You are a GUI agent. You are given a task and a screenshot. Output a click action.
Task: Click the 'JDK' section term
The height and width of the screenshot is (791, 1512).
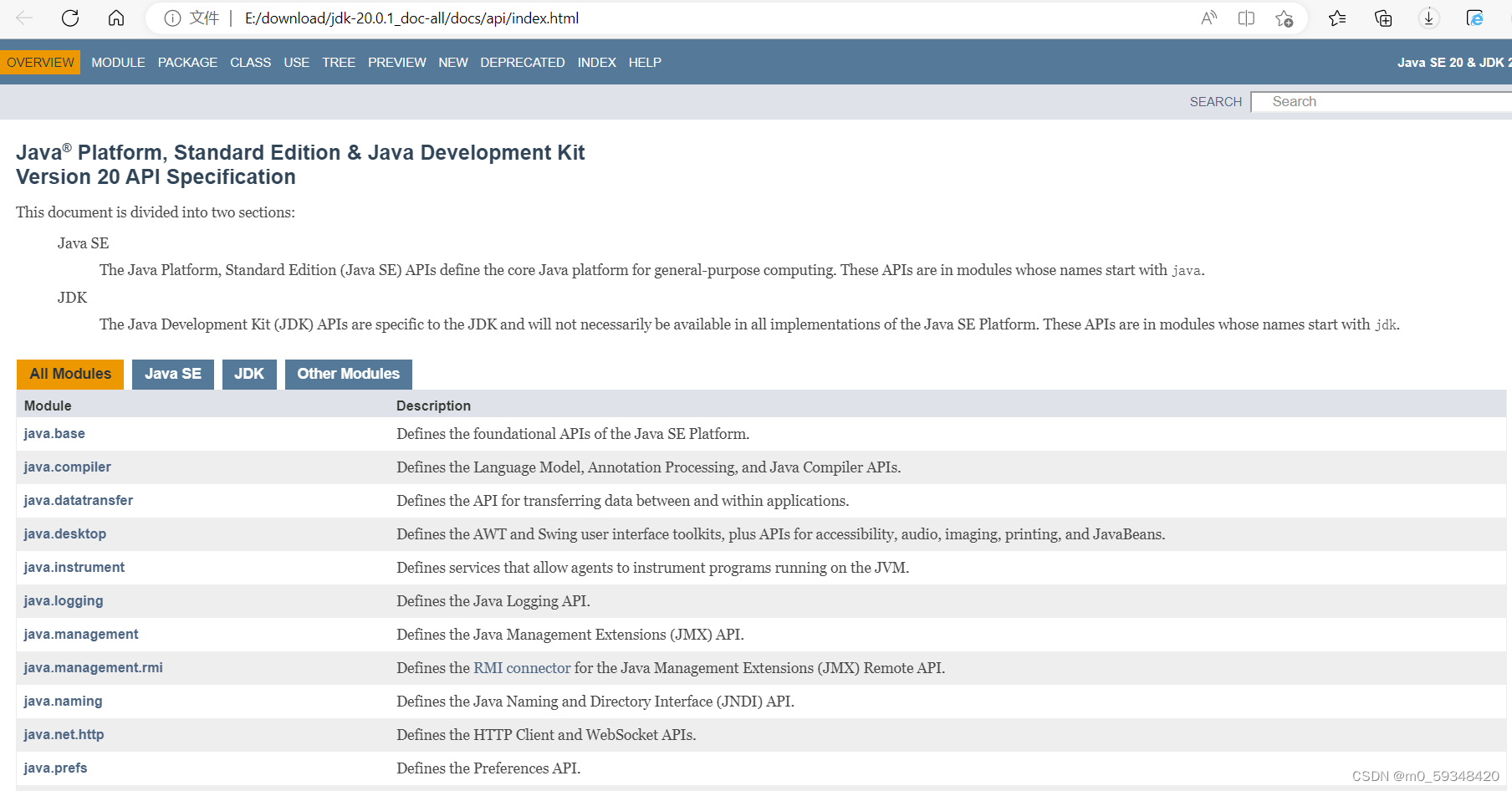click(x=72, y=298)
